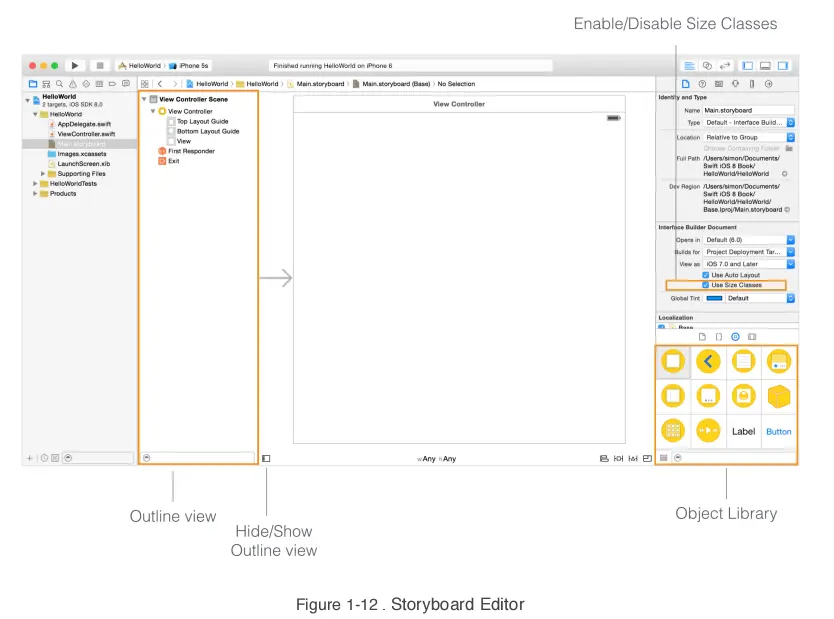Image resolution: width=834 pixels, height=619 pixels.
Task: Switch to the Size inspector tab
Action: point(752,83)
